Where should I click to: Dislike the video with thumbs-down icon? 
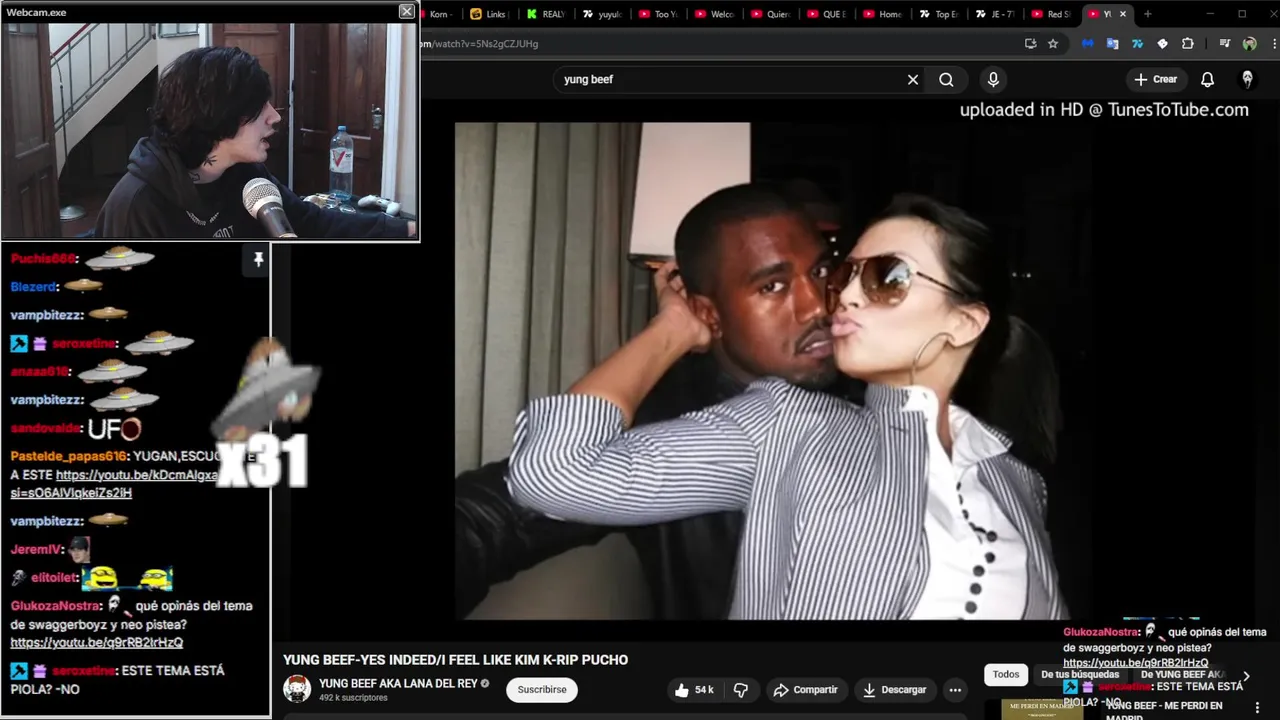pyautogui.click(x=741, y=690)
